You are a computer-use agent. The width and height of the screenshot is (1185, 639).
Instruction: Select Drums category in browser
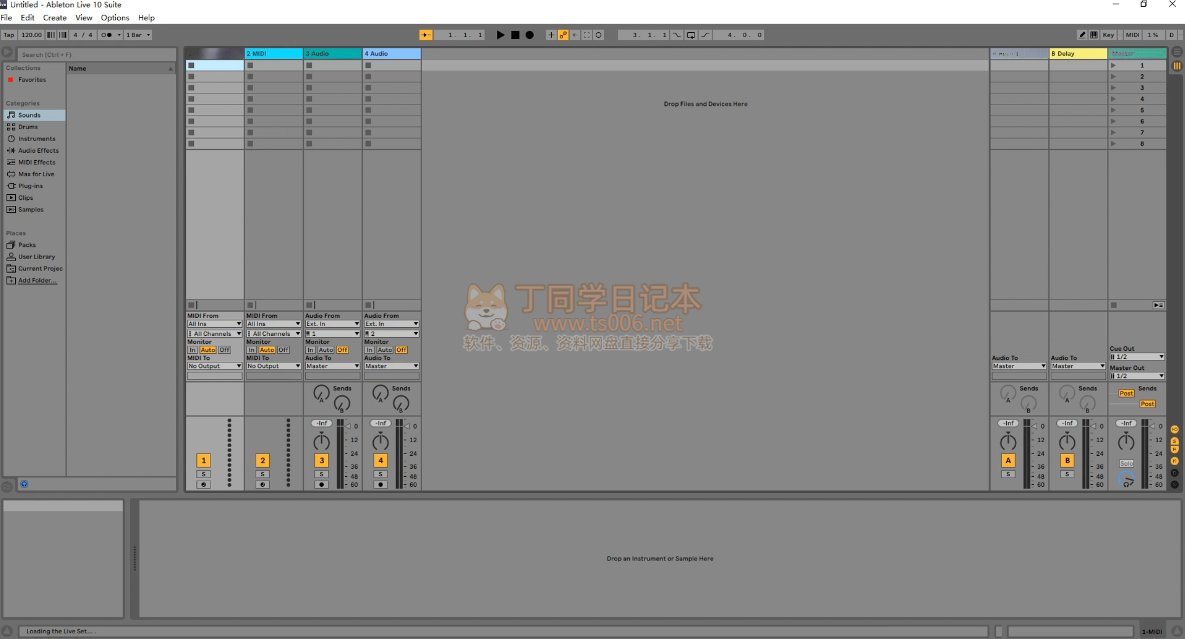[x=28, y=127]
